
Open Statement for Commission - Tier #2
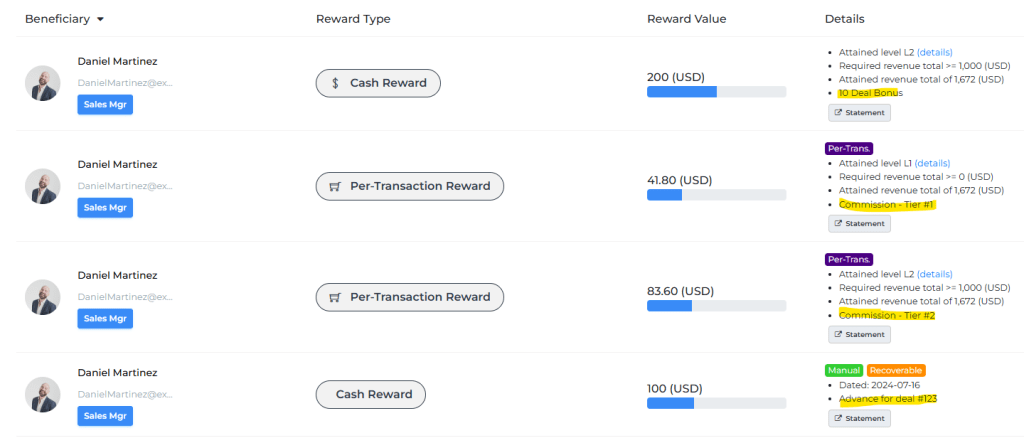point(859,334)
